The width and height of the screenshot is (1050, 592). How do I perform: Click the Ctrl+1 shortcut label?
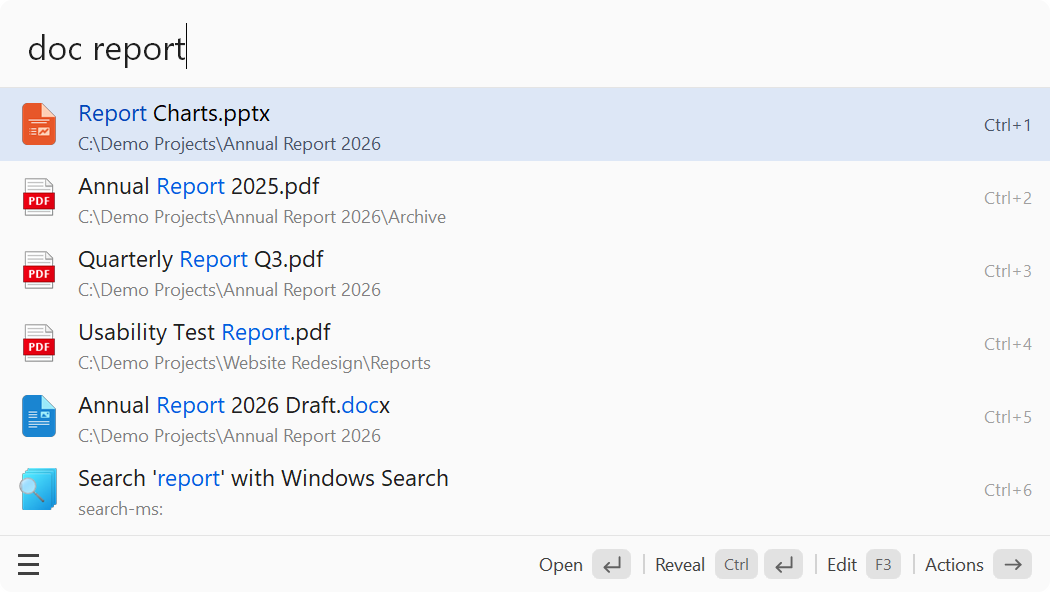point(1007,125)
